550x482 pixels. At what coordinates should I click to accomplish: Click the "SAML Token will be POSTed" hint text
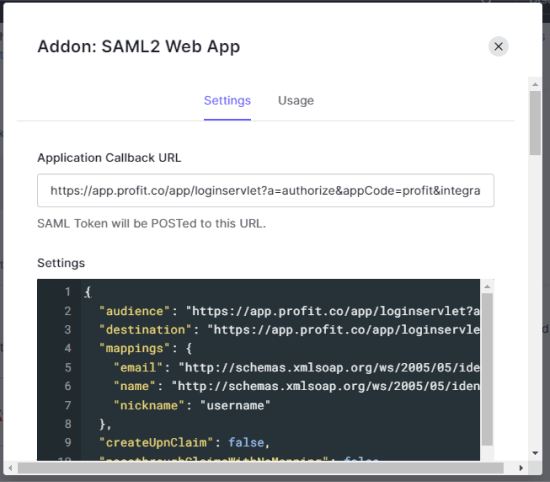(152, 223)
